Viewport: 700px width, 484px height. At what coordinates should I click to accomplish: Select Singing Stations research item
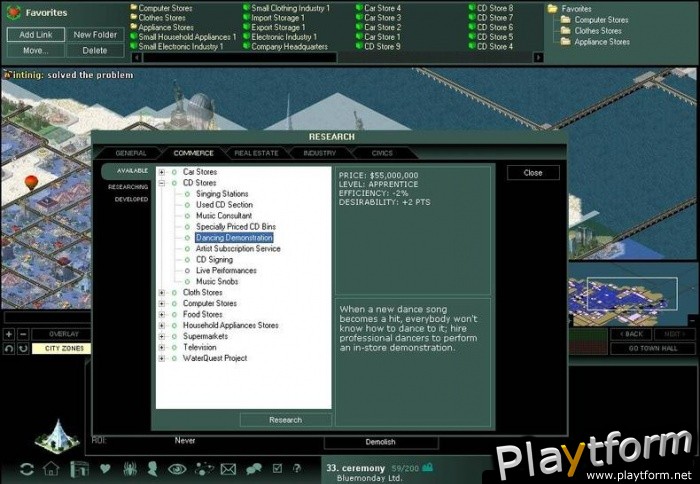222,194
